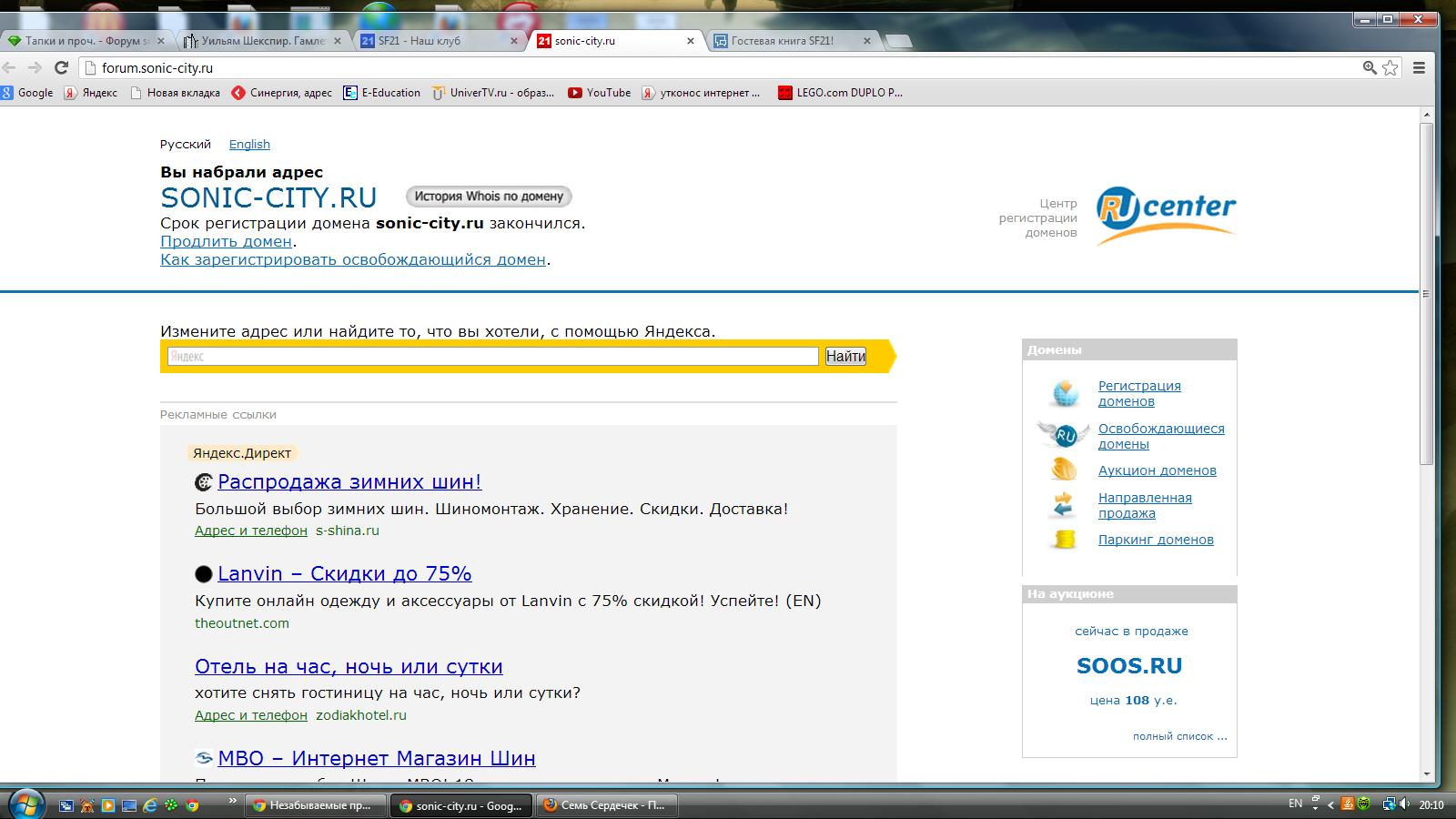Close the sonic-city.ru tab

click(x=691, y=41)
